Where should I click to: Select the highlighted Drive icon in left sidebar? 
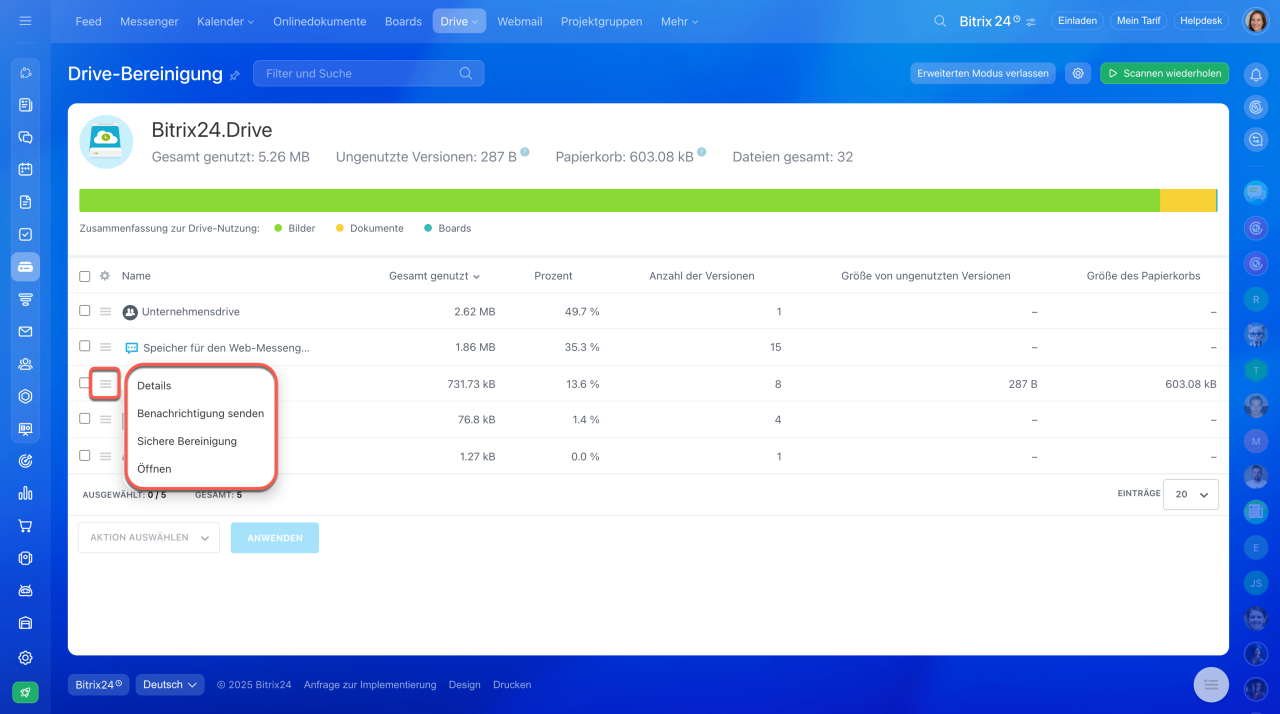coord(26,267)
